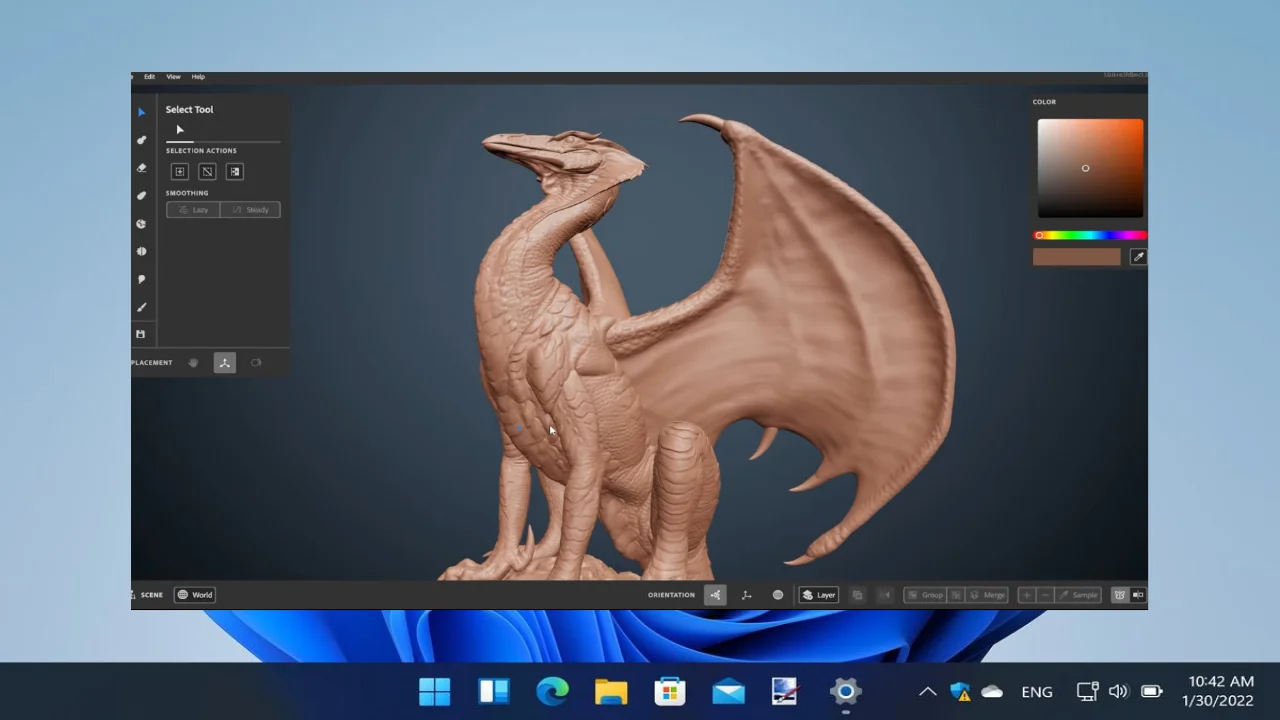Open the Mail app from the taskbar
This screenshot has width=1280, height=720.
[728, 691]
